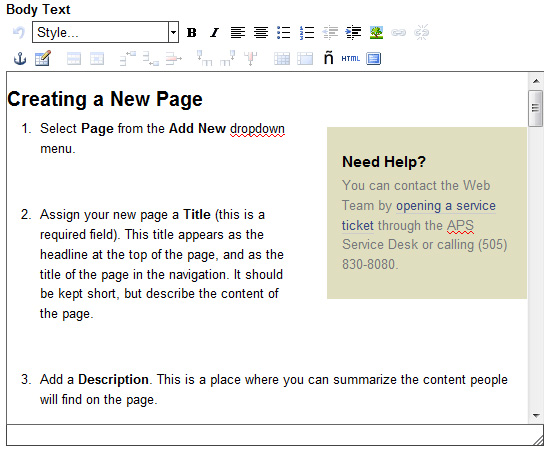Click the editor resize handle corner

tap(538, 440)
